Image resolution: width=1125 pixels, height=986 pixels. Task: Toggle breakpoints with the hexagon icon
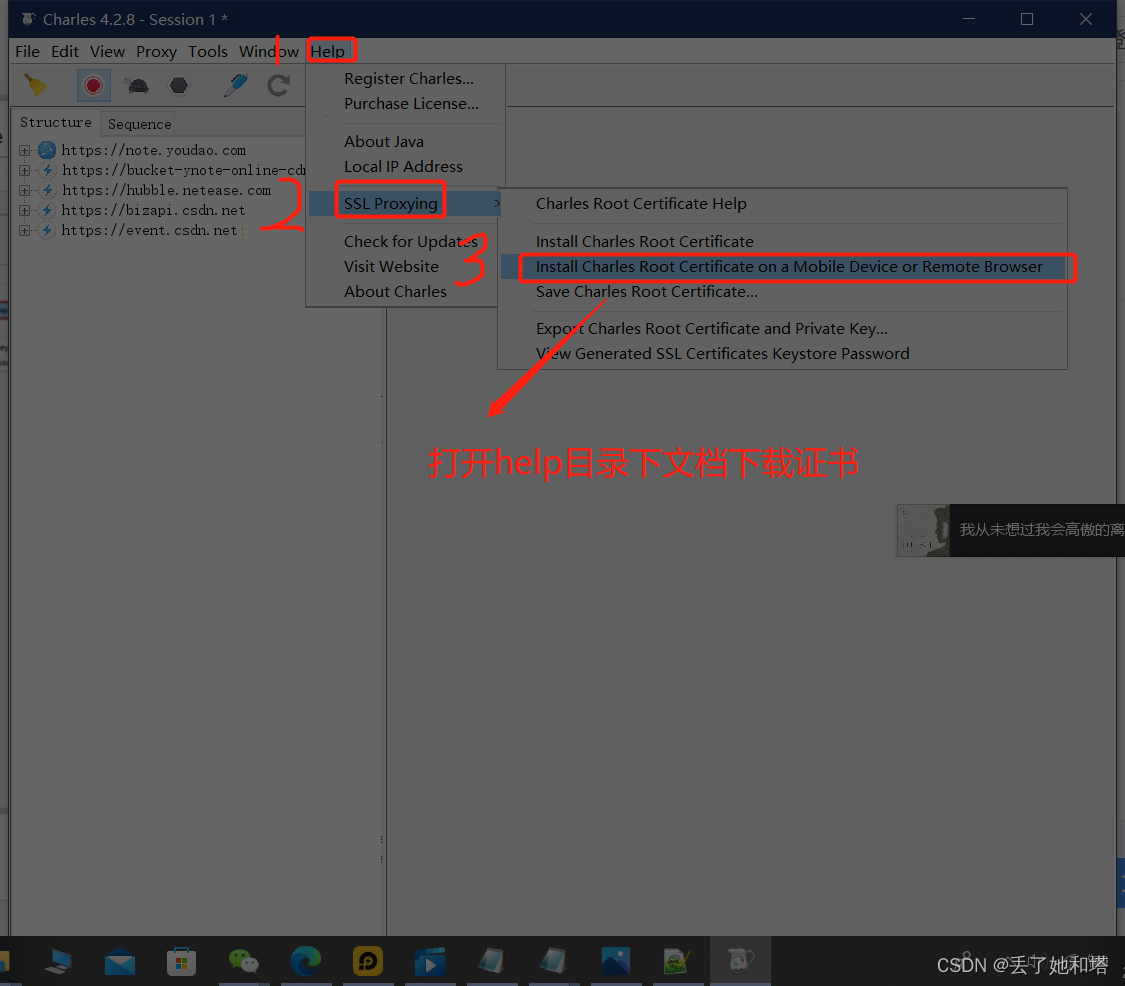click(x=179, y=85)
